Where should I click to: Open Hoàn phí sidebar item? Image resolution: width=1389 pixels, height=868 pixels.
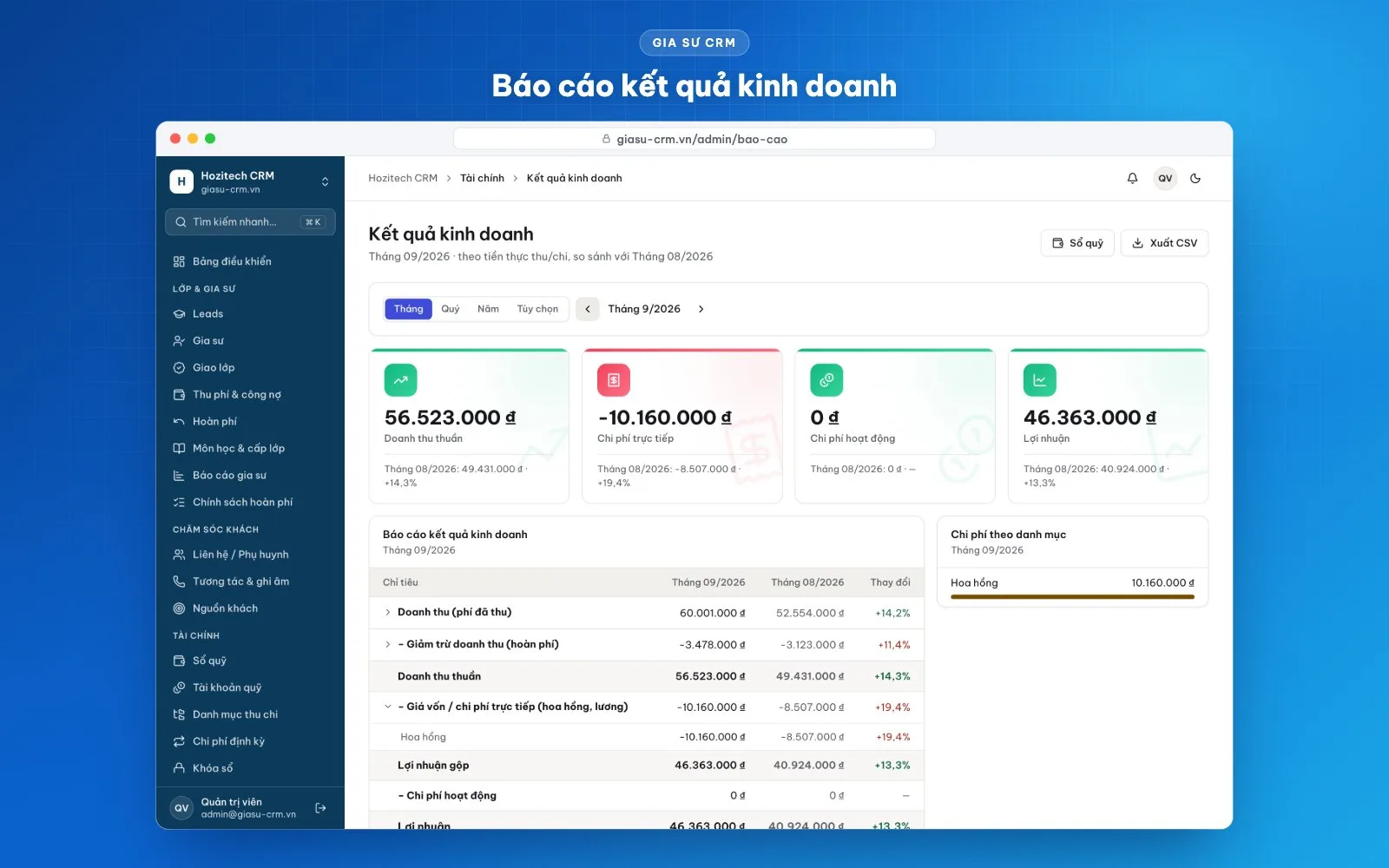250,422
